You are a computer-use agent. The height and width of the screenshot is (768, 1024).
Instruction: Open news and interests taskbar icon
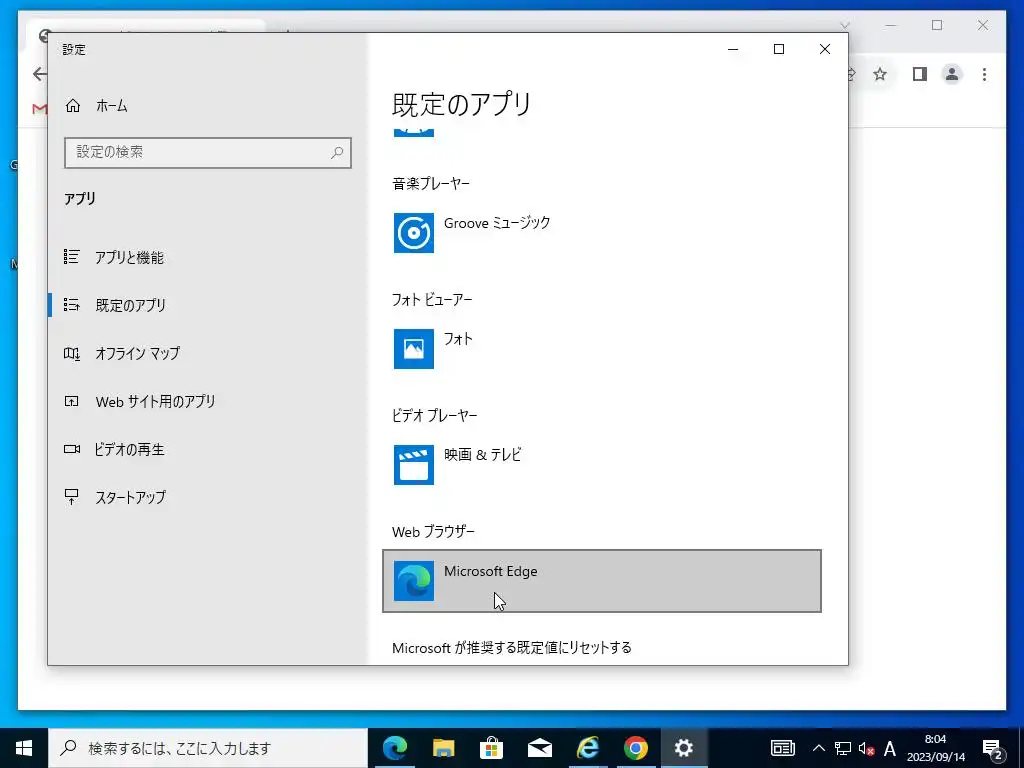tap(782, 748)
